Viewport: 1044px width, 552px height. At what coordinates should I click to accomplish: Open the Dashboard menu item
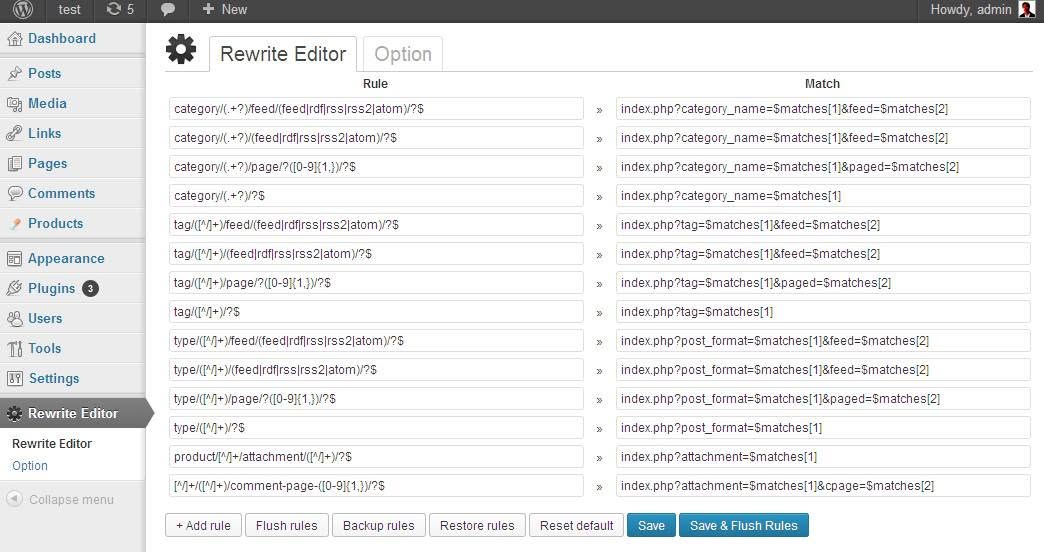pyautogui.click(x=62, y=39)
